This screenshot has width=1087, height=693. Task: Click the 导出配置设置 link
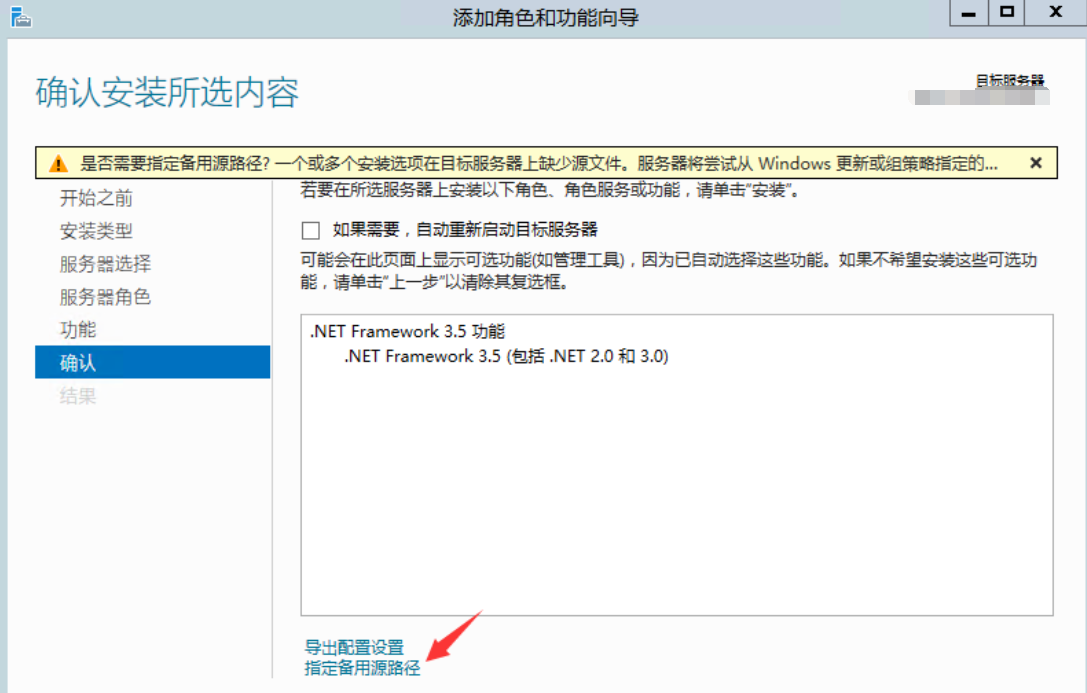(x=354, y=647)
